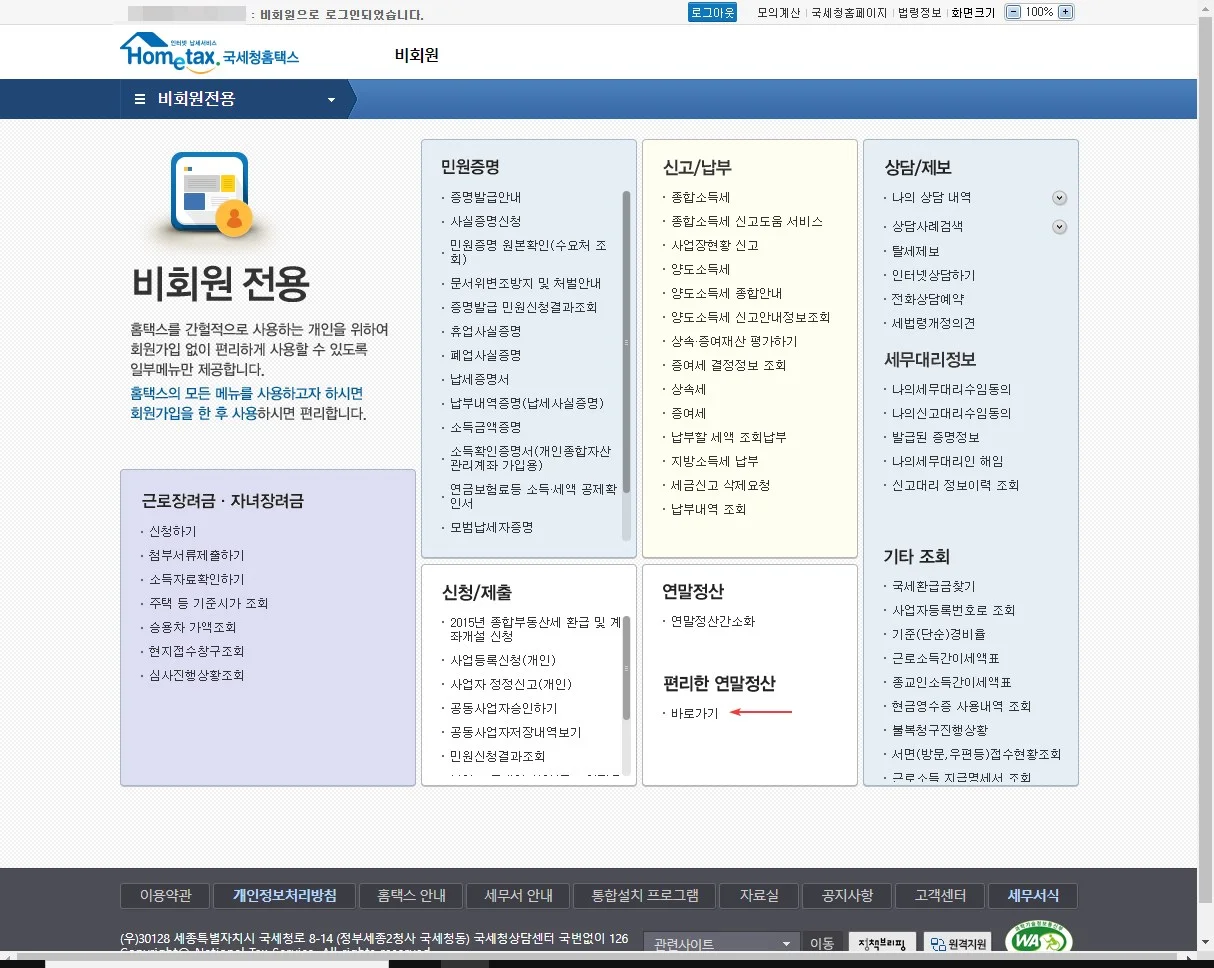Open 종합소득세 link
This screenshot has height=968, width=1214.
click(x=700, y=197)
